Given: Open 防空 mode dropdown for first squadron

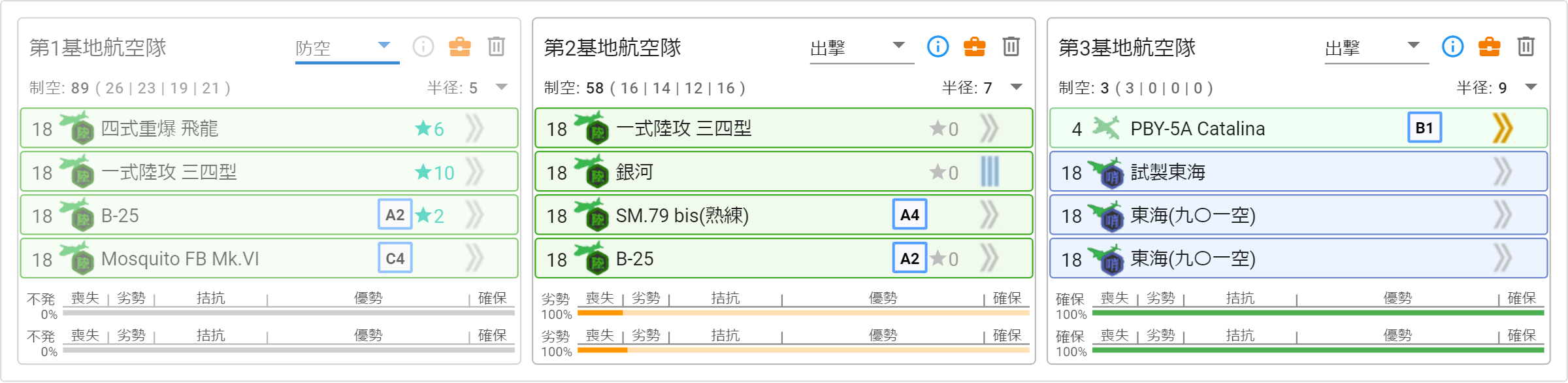Looking at the screenshot, I should [x=347, y=48].
